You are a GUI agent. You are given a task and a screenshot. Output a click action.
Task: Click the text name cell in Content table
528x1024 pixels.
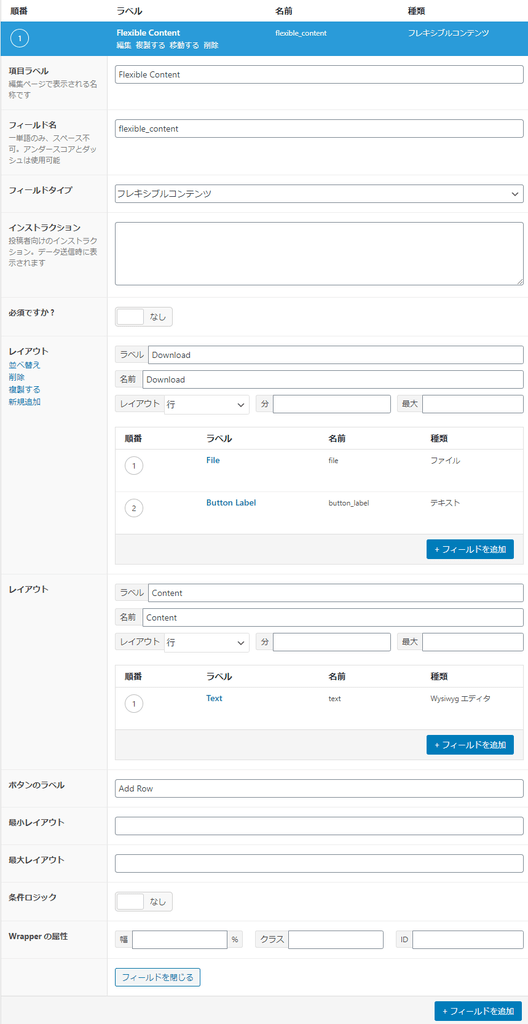tap(334, 699)
